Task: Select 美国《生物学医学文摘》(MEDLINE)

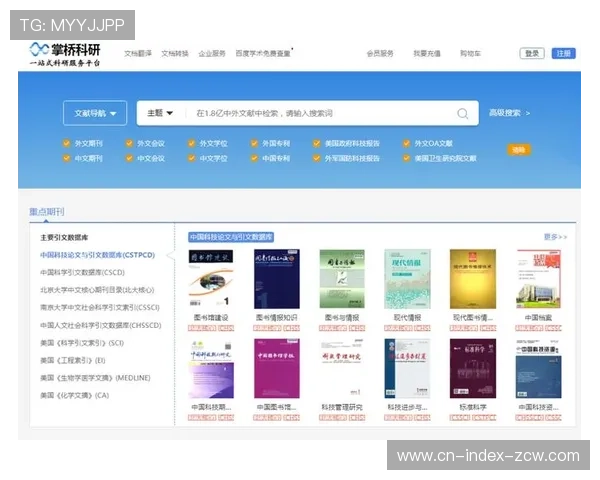Action: coord(95,378)
